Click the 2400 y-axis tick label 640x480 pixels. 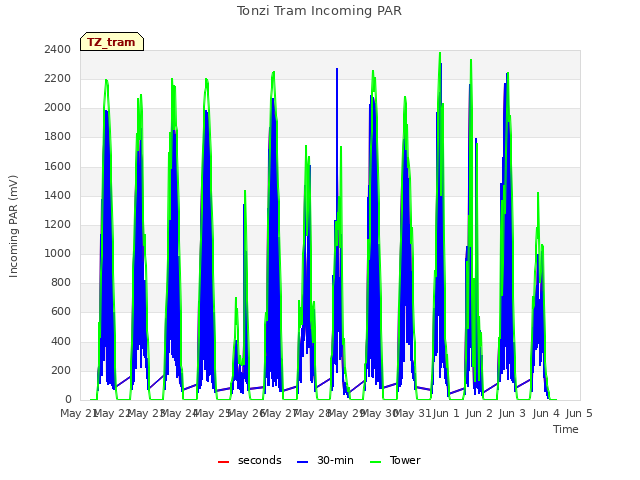point(58,49)
